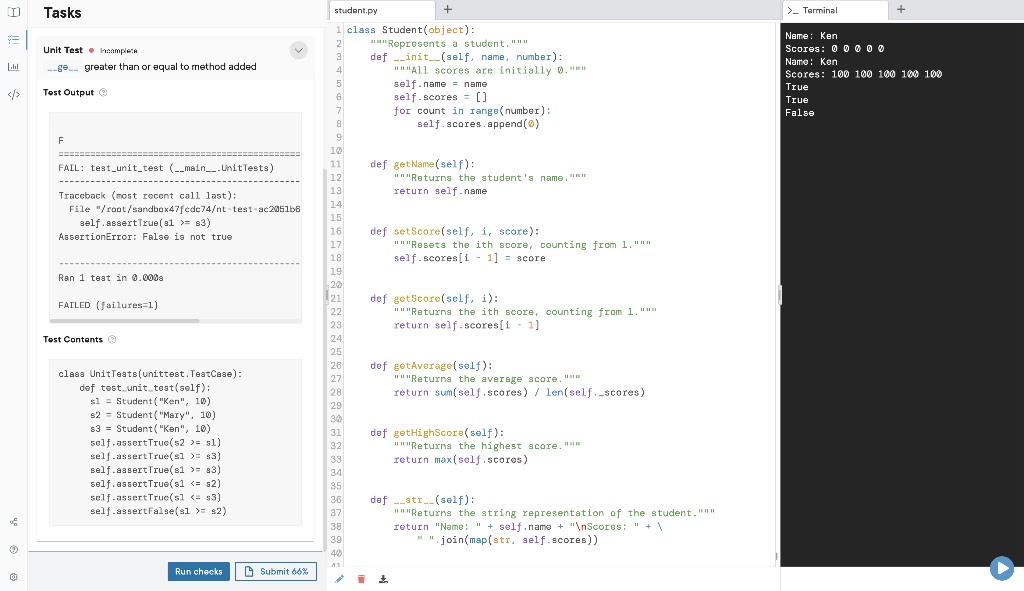Open the bar chart sidebar icon

(x=14, y=67)
